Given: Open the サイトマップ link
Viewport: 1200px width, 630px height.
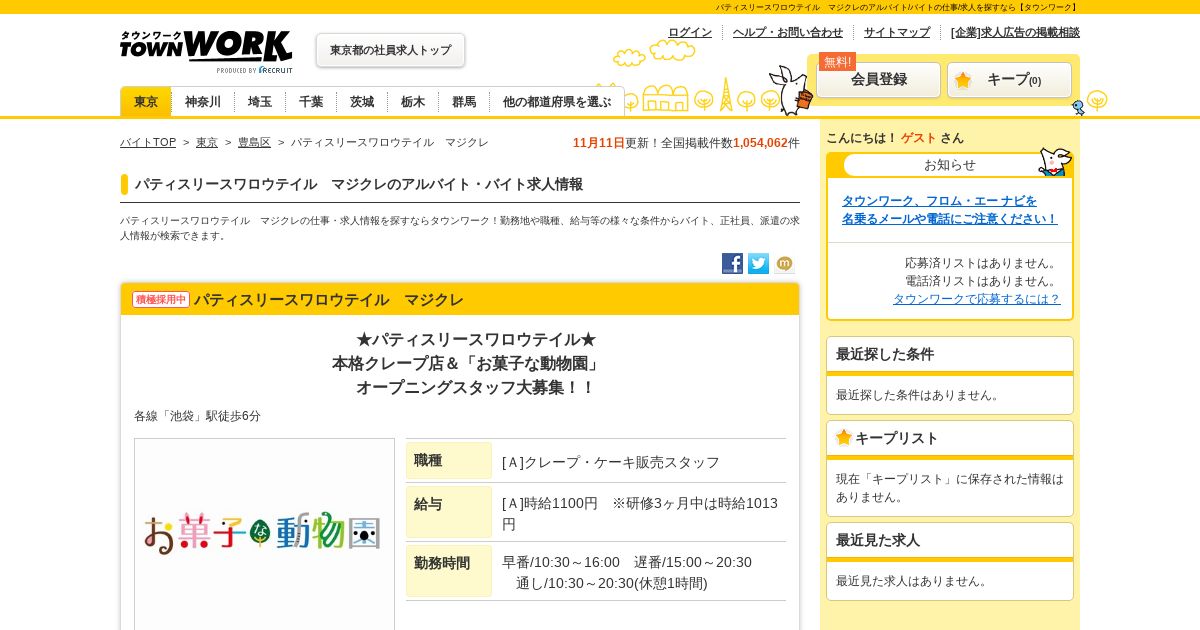Looking at the screenshot, I should pyautogui.click(x=897, y=32).
